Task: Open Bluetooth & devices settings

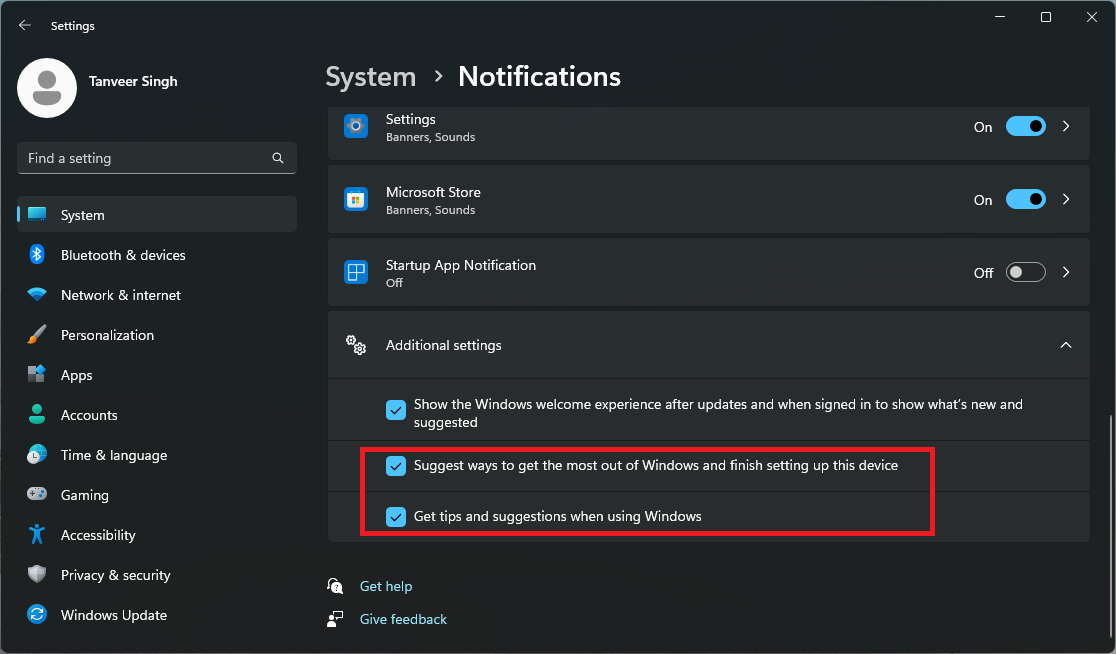Action: [123, 255]
